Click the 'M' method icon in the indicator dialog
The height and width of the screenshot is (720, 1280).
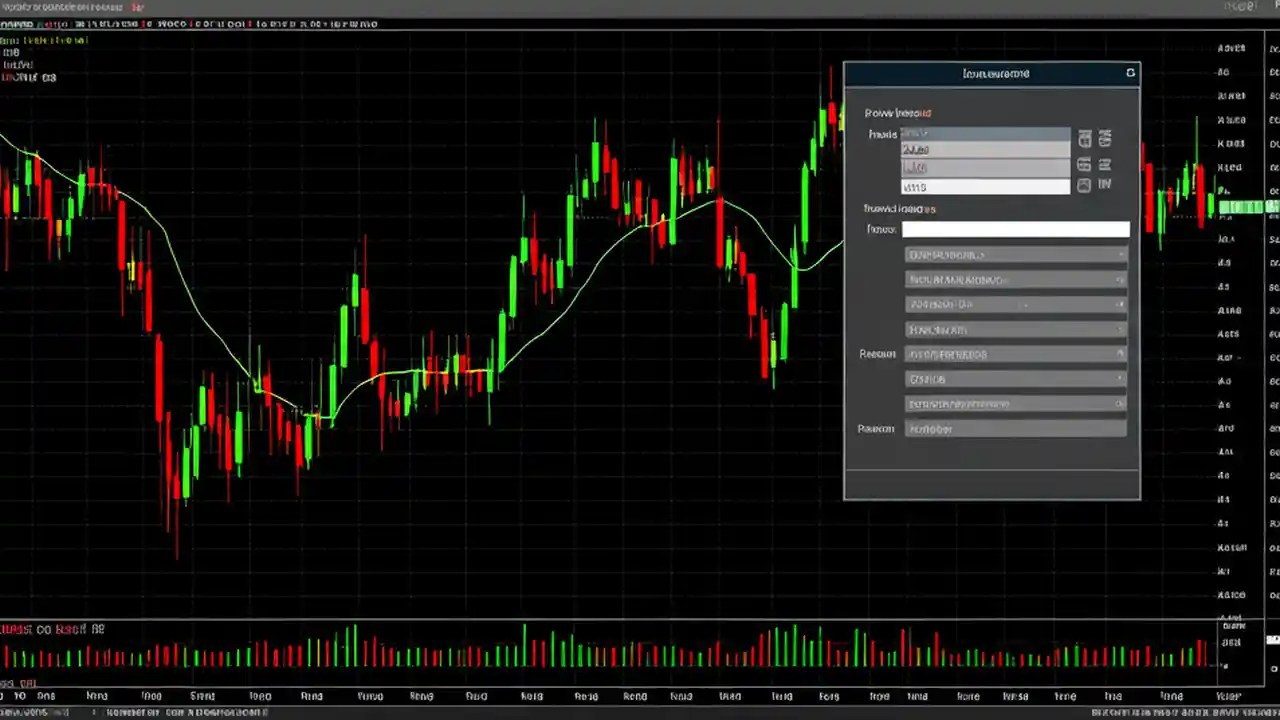coord(1105,185)
